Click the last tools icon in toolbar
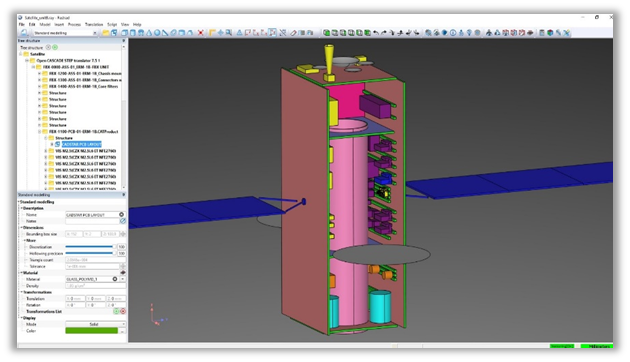The image size is (630, 362). point(567,33)
